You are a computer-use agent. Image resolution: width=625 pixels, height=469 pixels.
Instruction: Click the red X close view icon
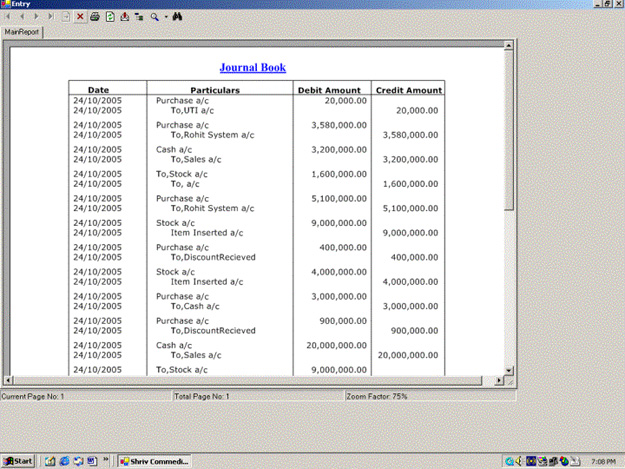79,17
